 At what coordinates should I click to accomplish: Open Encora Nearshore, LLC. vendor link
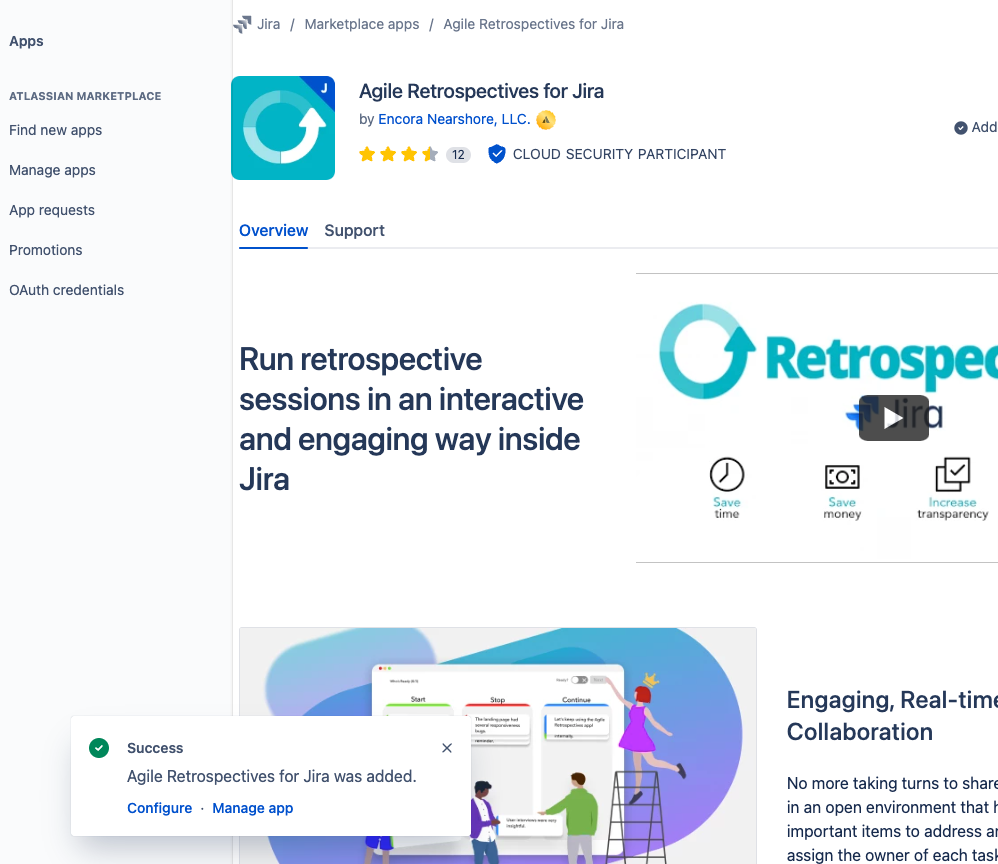pos(454,119)
